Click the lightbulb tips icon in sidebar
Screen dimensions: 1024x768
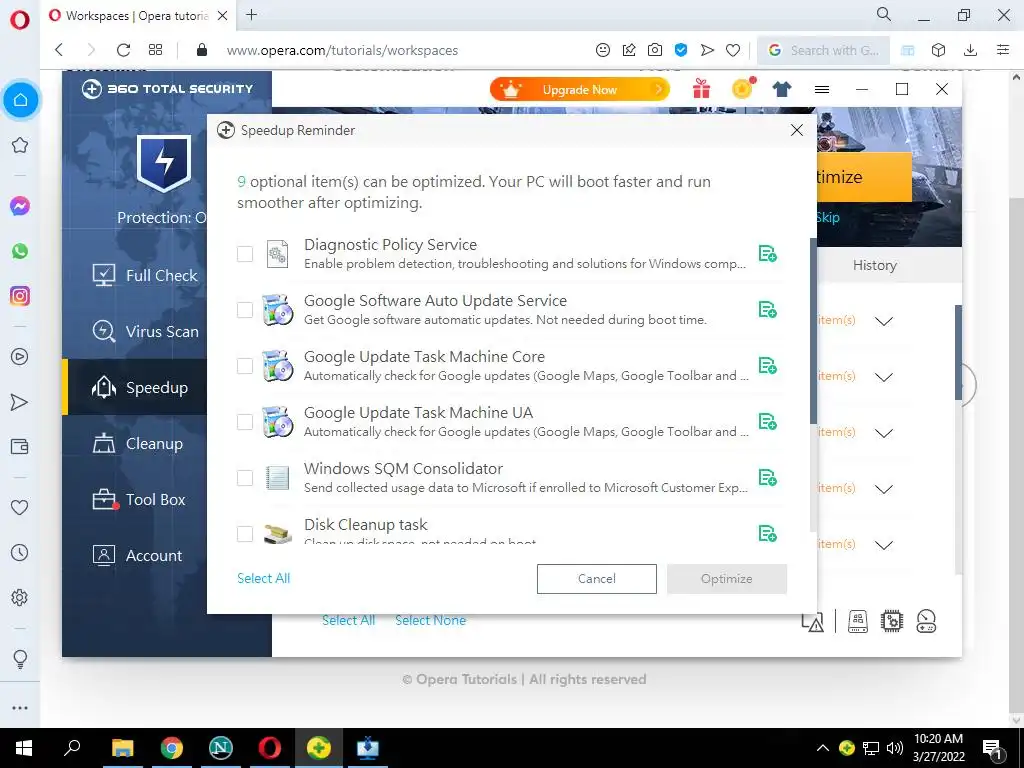click(x=20, y=659)
